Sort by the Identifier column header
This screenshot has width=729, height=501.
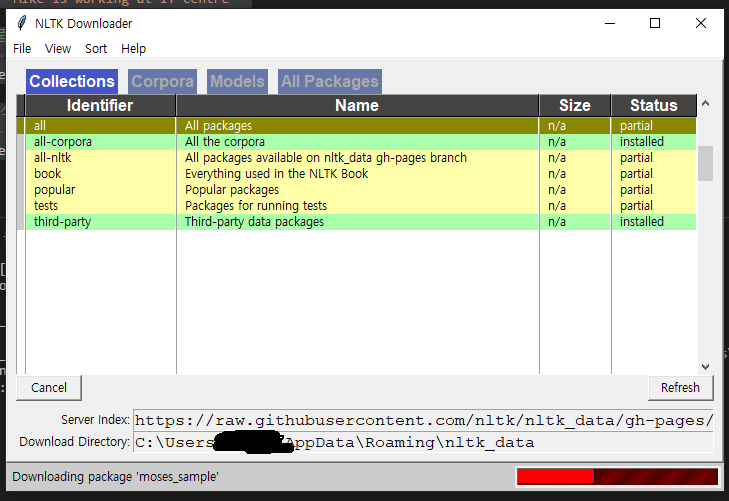point(100,105)
